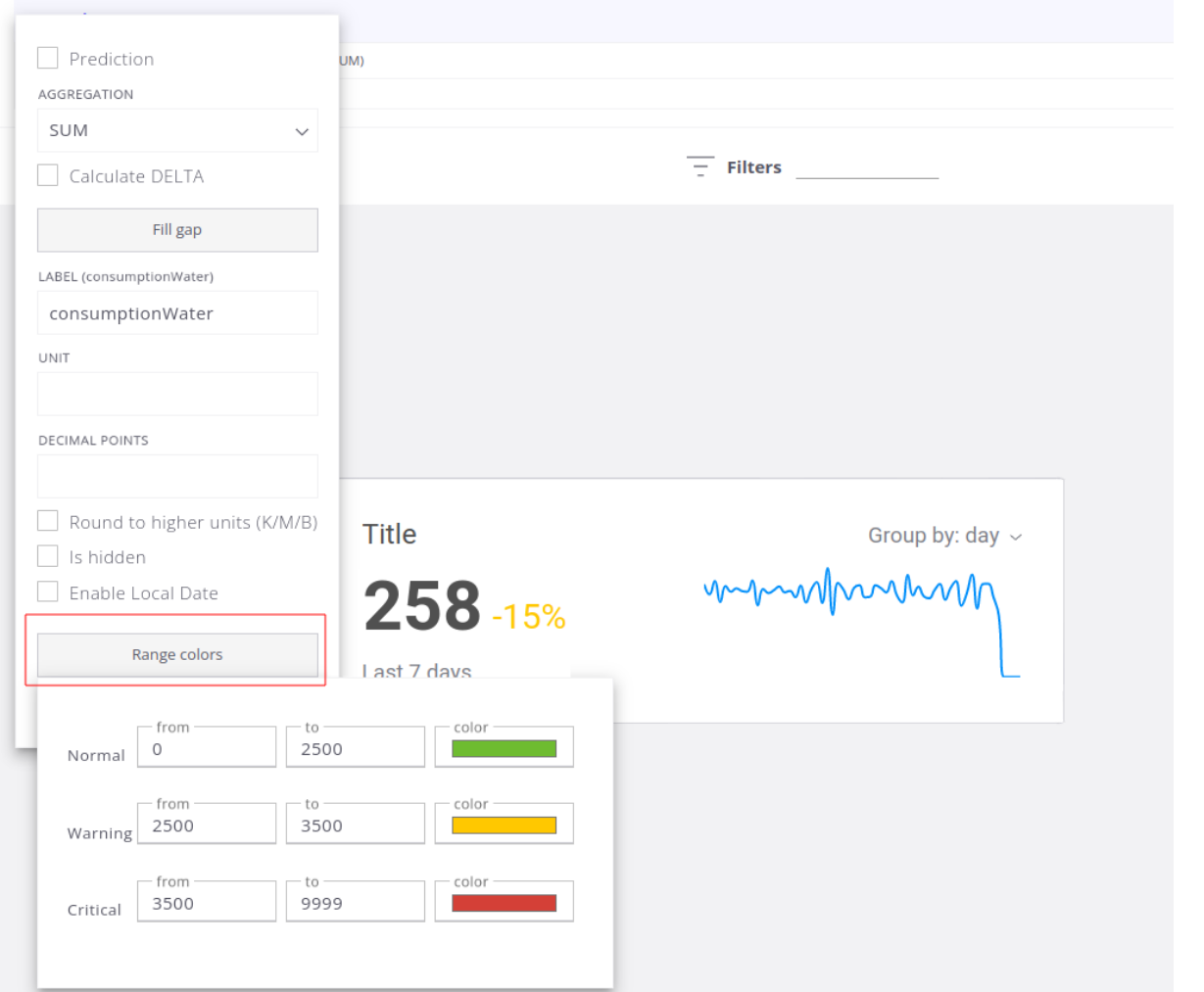
Task: Open the yellow Warning color swatch
Action: coord(504,826)
